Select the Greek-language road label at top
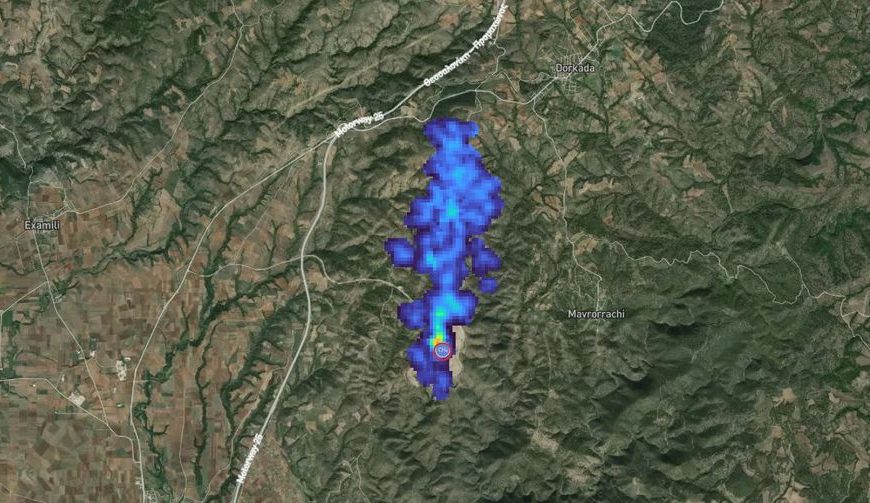 pos(465,47)
